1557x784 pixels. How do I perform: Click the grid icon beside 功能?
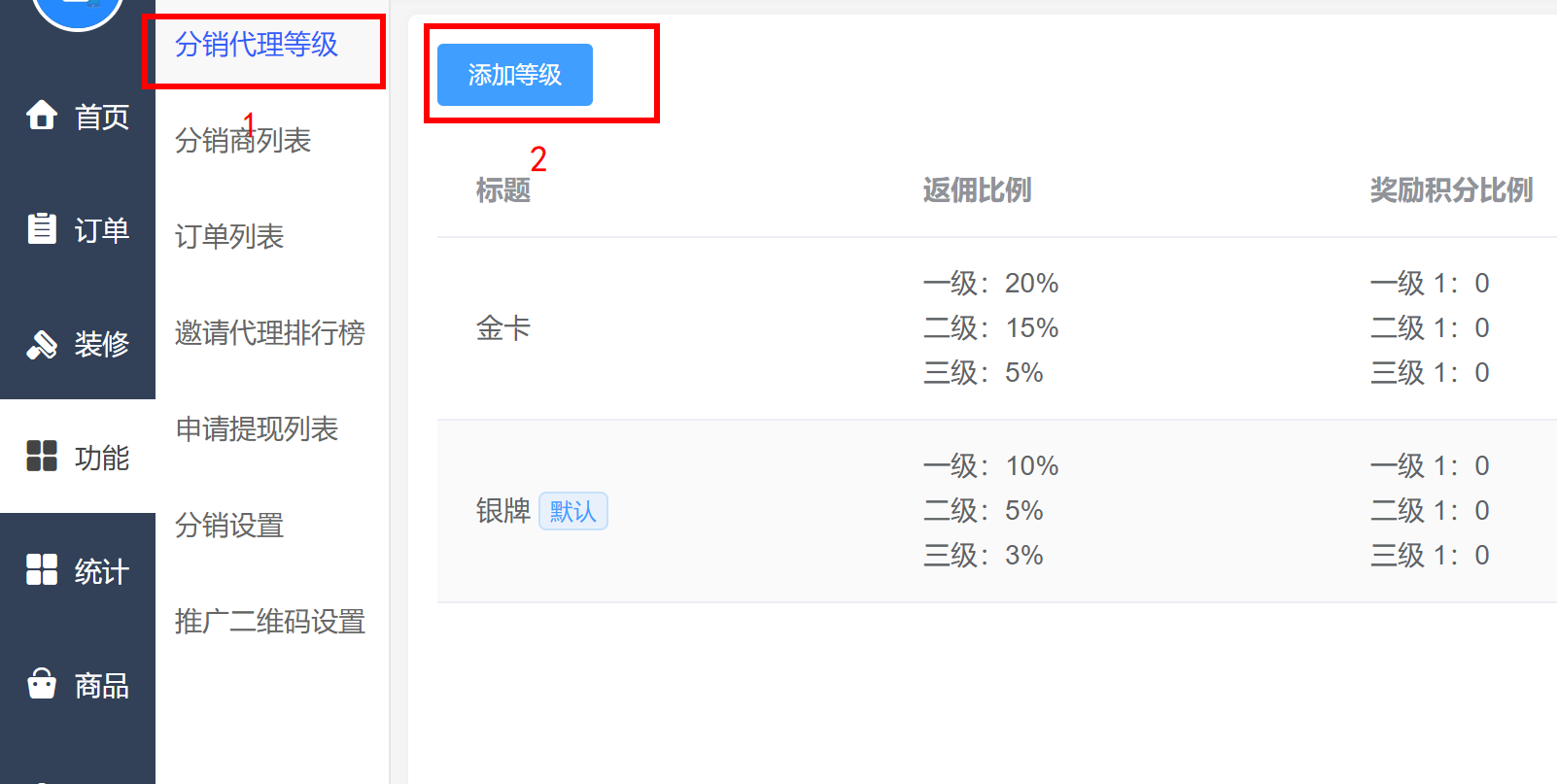tap(42, 456)
